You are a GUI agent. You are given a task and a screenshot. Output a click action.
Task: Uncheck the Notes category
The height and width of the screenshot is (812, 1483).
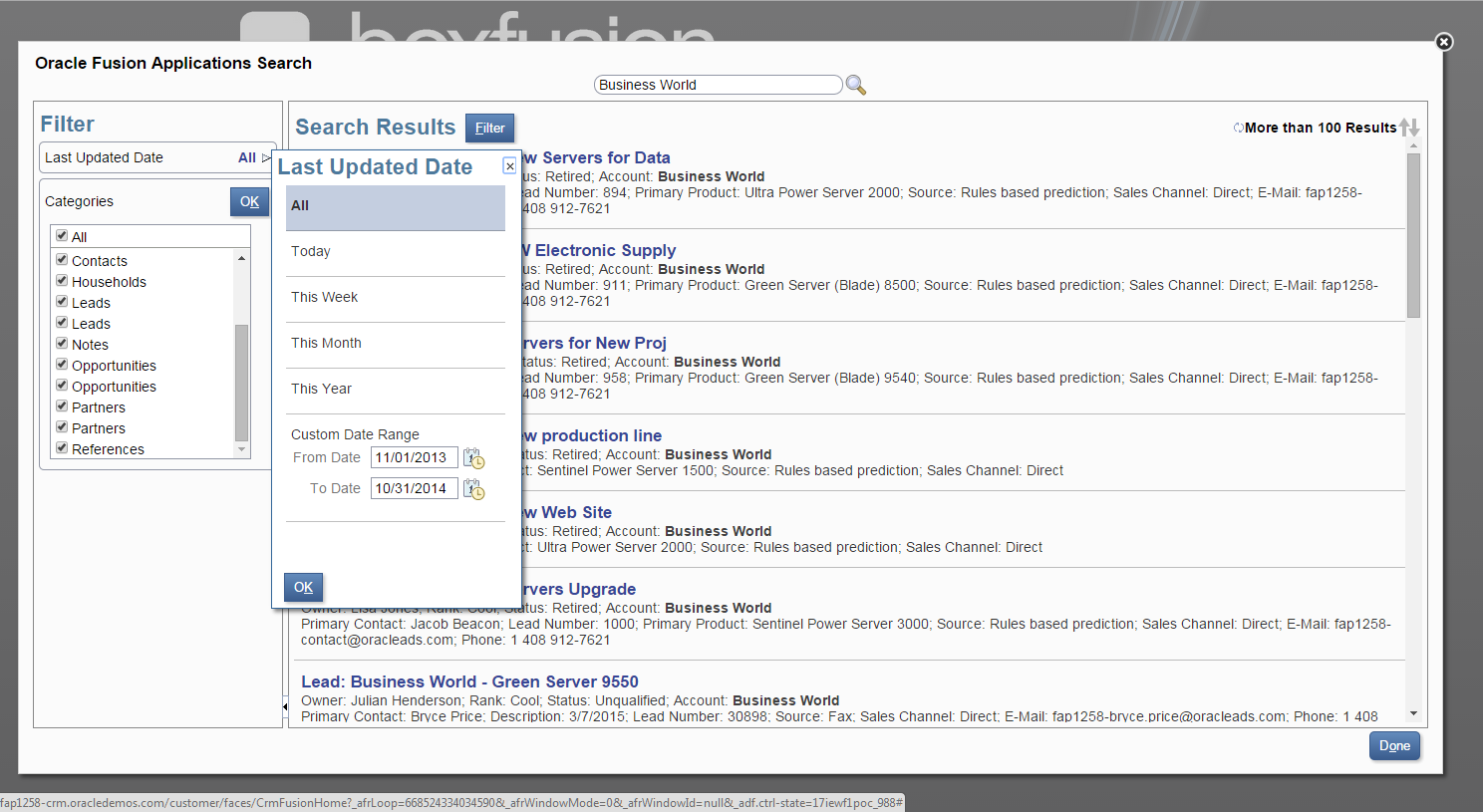click(x=62, y=344)
